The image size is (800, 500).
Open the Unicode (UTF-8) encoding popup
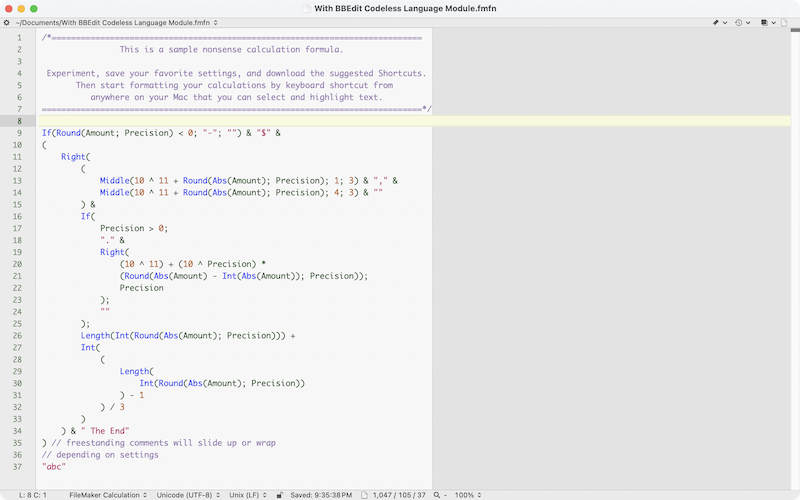(x=188, y=495)
